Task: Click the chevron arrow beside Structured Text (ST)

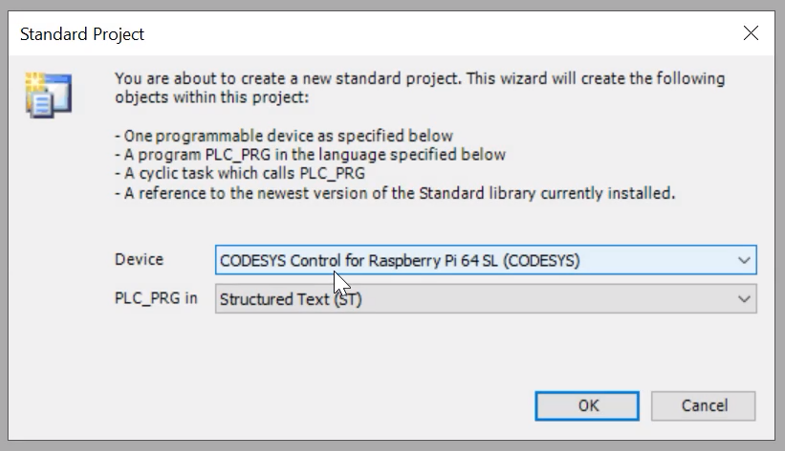Action: pos(744,299)
